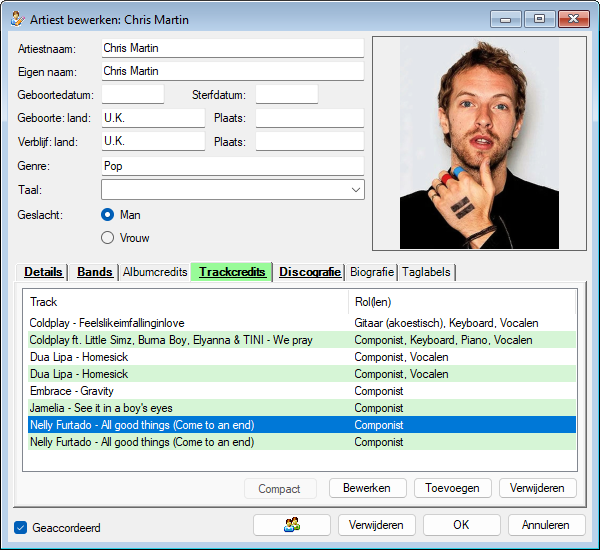Click Verwijderen under the track list
The image size is (600, 550).
pos(537,488)
